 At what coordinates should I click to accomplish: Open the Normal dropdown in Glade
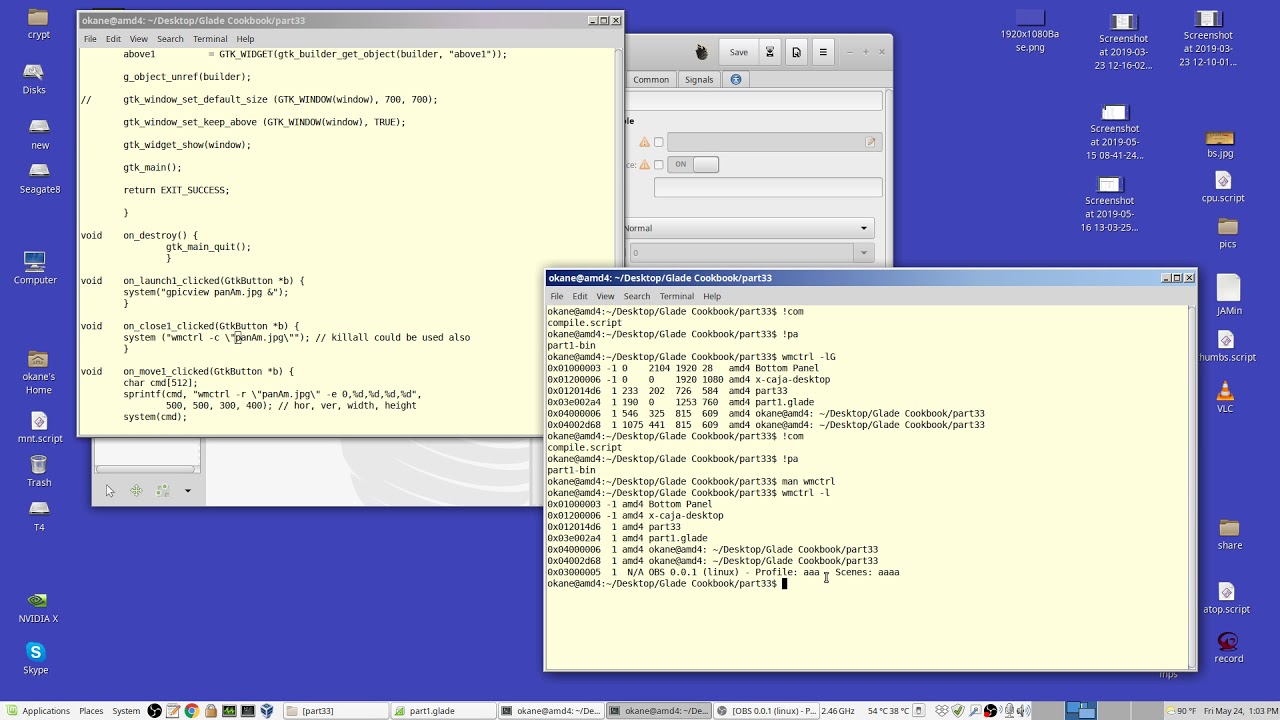(748, 228)
